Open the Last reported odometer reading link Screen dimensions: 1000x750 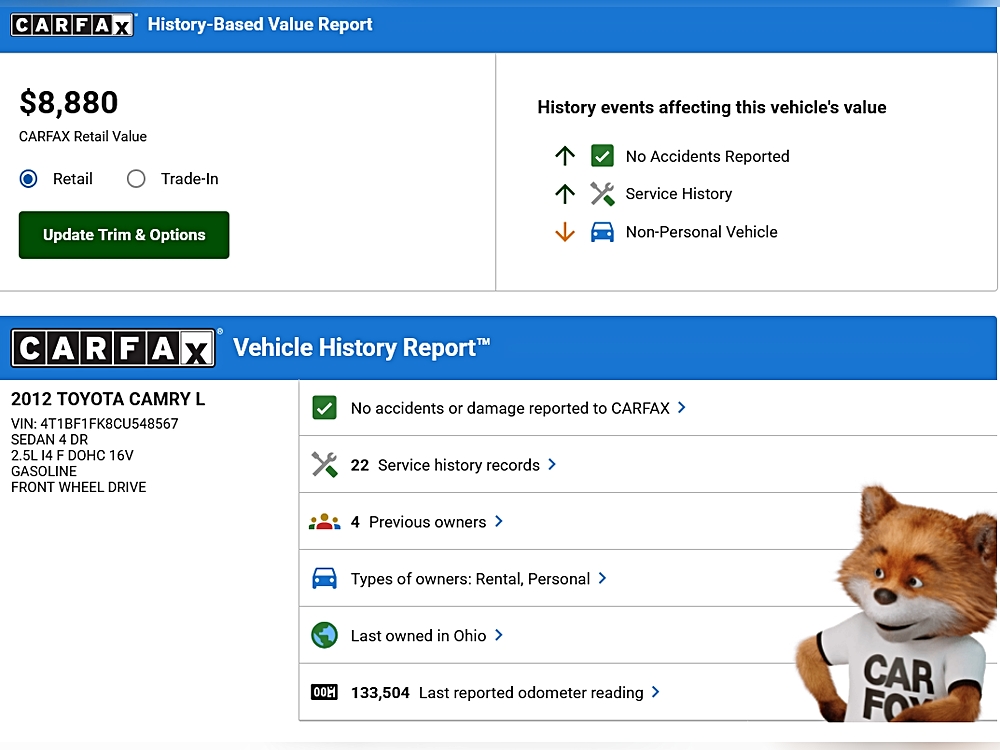530,692
